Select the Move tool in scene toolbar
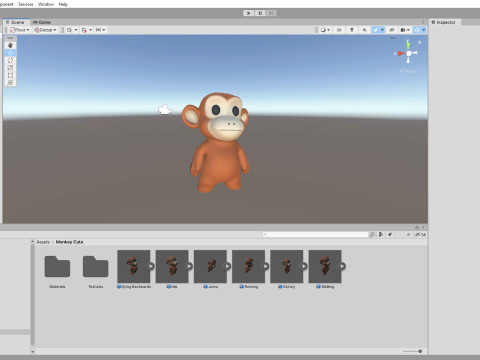 tap(10, 53)
